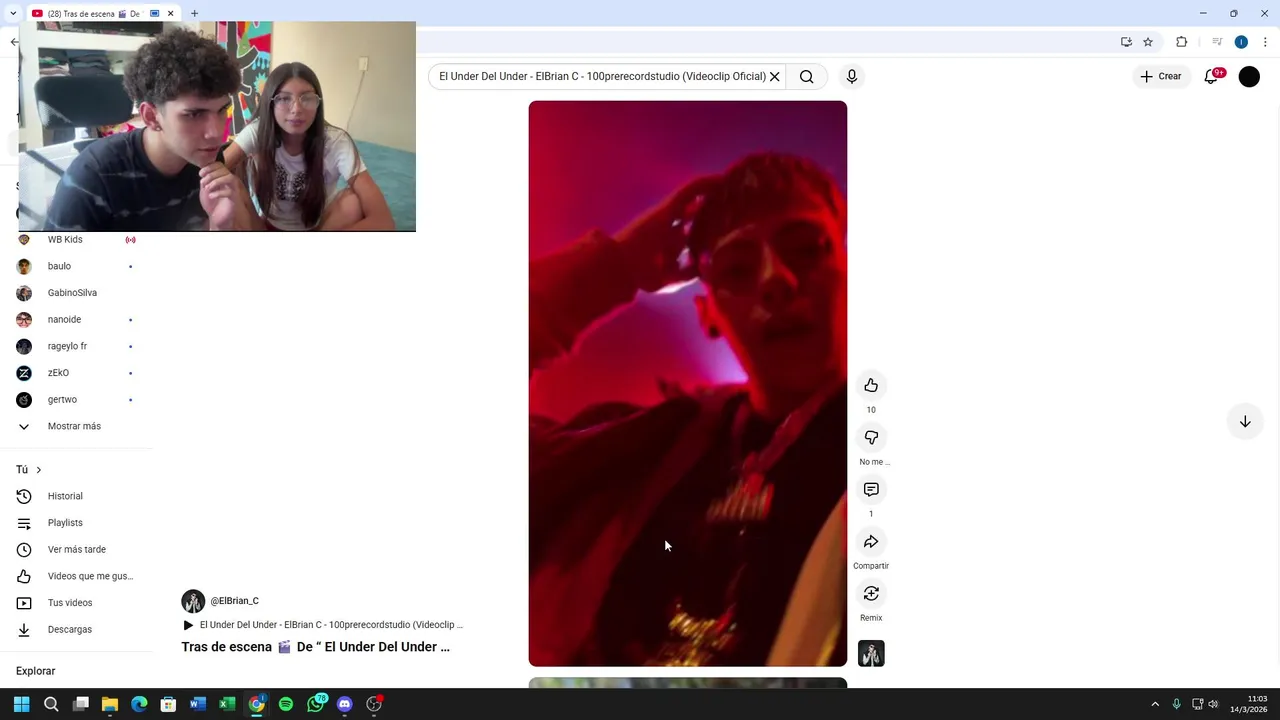The image size is (1280, 720).
Task: Open the @ElBrian_C channel name
Action: tap(234, 601)
